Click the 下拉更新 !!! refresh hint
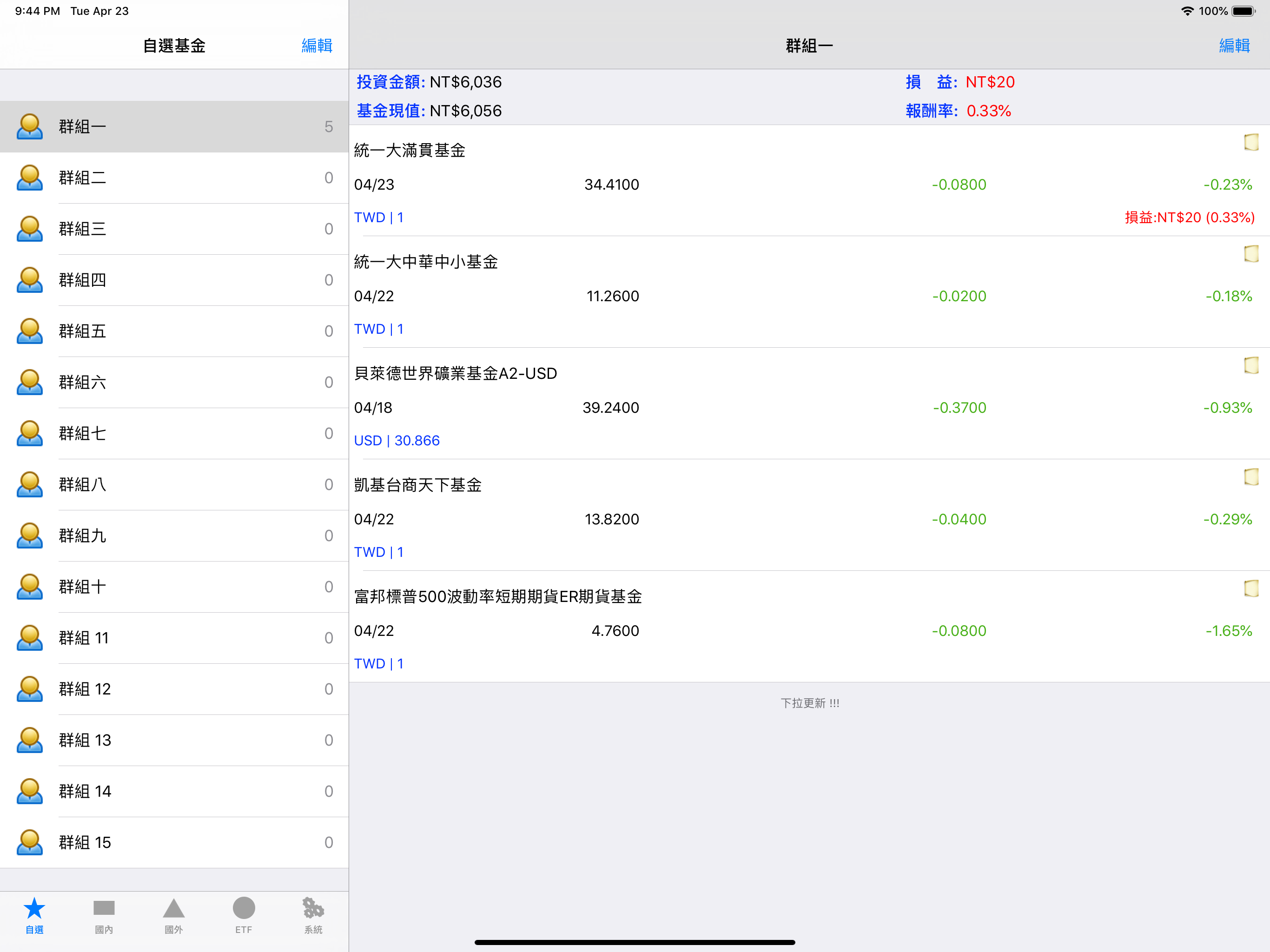1270x952 pixels. [x=809, y=703]
